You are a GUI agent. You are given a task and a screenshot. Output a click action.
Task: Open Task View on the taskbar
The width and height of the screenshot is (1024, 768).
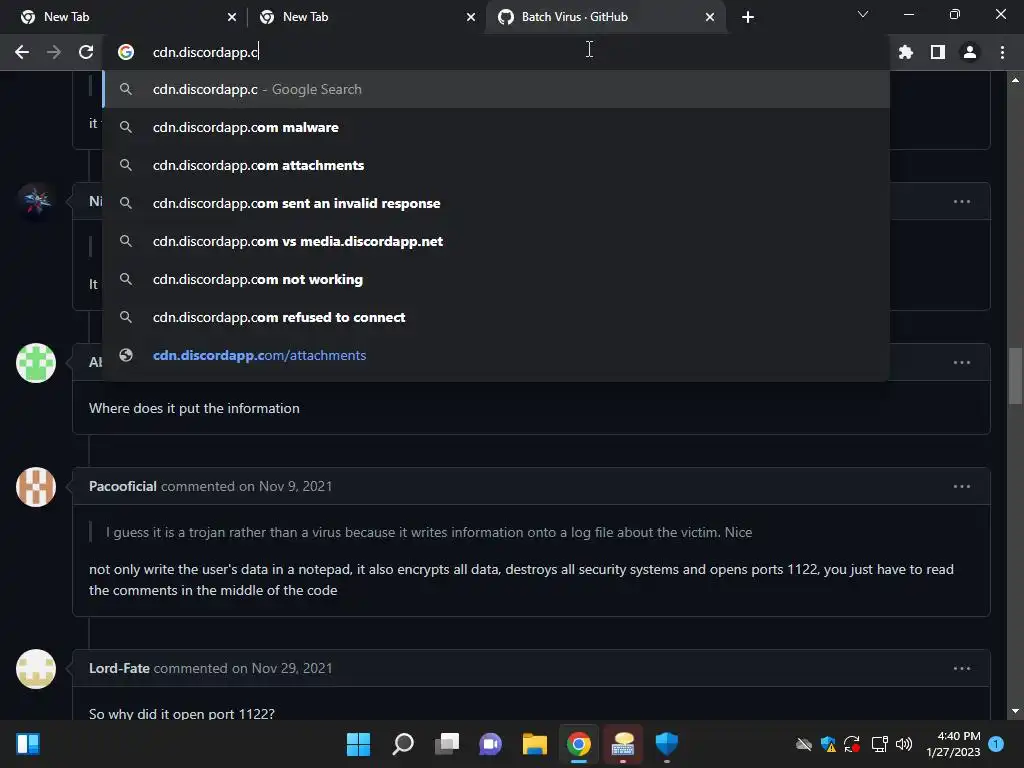pos(447,744)
